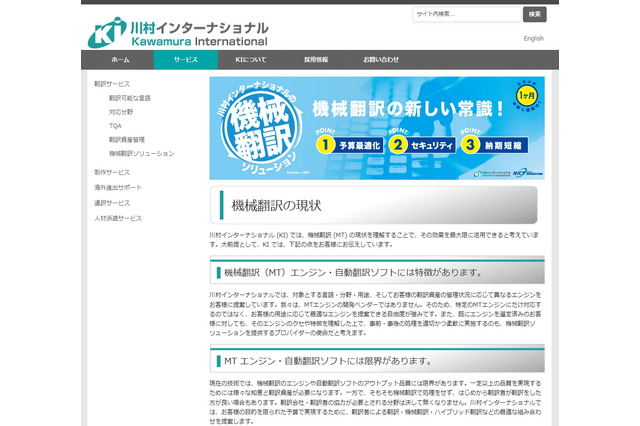Open TQA sidebar link
The image size is (640, 426).
[115, 126]
